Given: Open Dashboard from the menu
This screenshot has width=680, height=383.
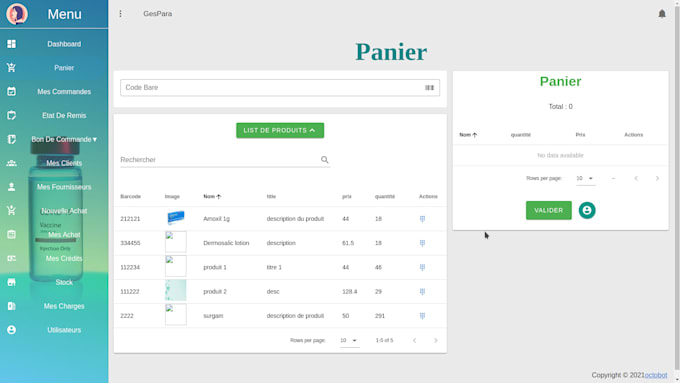Looking at the screenshot, I should [x=64, y=44].
